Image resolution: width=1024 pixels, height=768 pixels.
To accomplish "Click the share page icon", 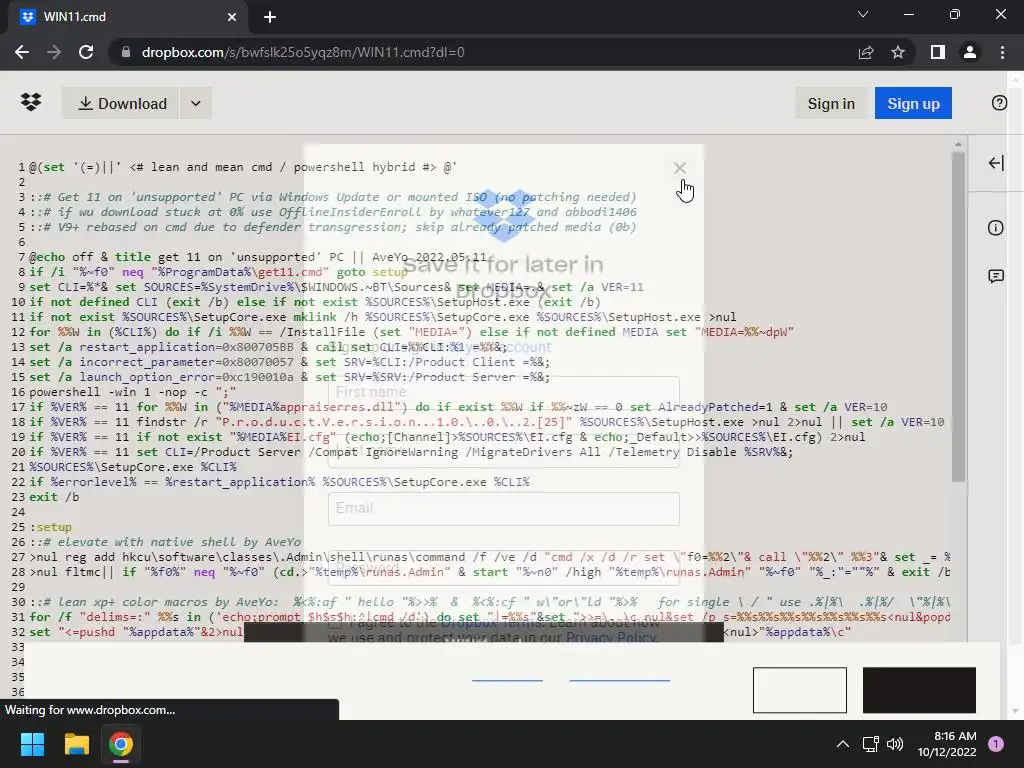I will pos(866,52).
